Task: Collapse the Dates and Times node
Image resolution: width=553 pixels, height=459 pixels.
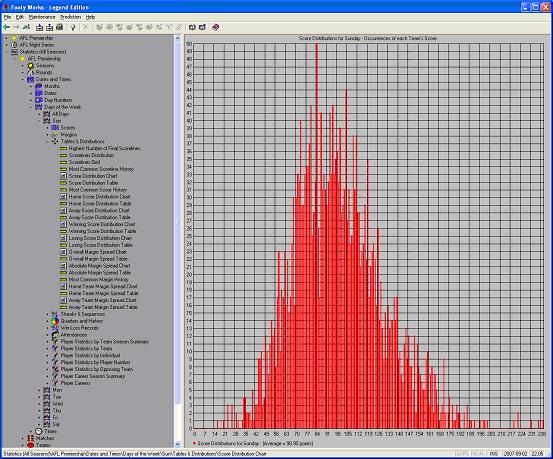Action: pyautogui.click(x=23, y=79)
